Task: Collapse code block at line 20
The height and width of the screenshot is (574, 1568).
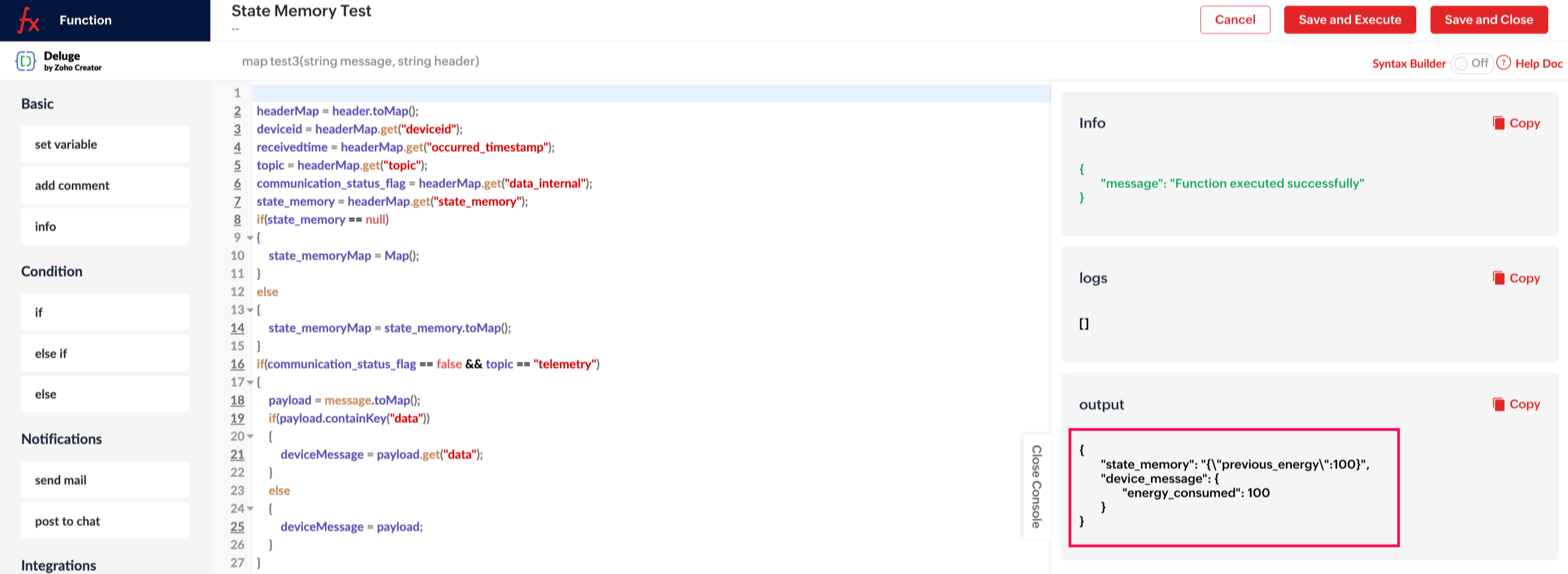Action: 250,437
